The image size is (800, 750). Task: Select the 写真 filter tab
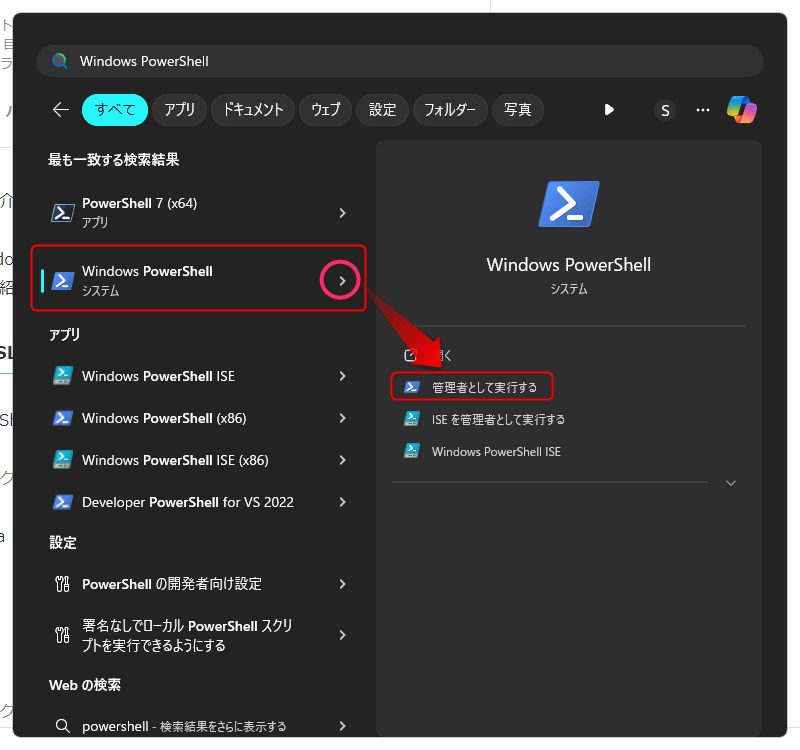pyautogui.click(x=518, y=110)
